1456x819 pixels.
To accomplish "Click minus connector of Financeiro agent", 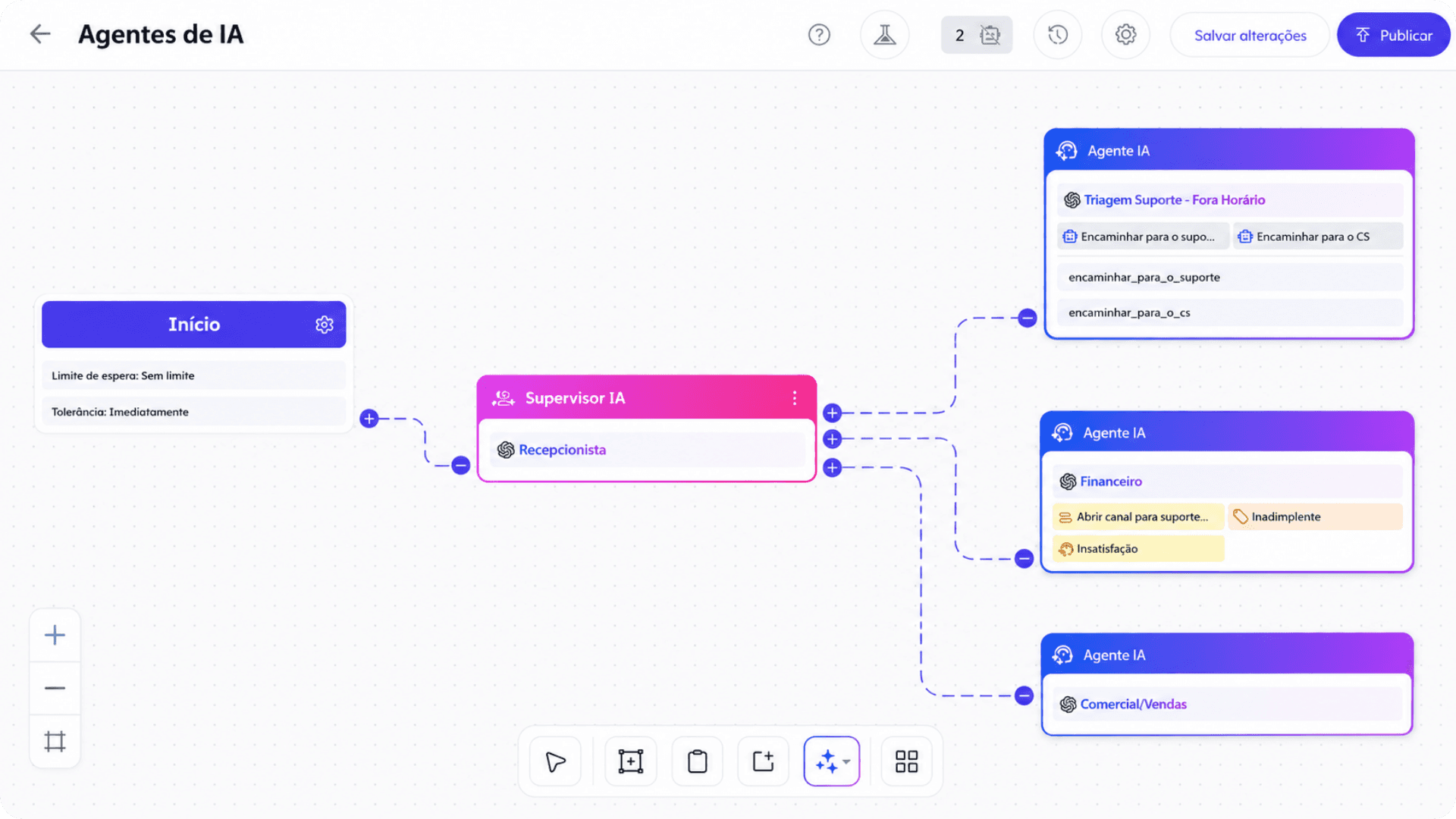I will [x=1024, y=559].
